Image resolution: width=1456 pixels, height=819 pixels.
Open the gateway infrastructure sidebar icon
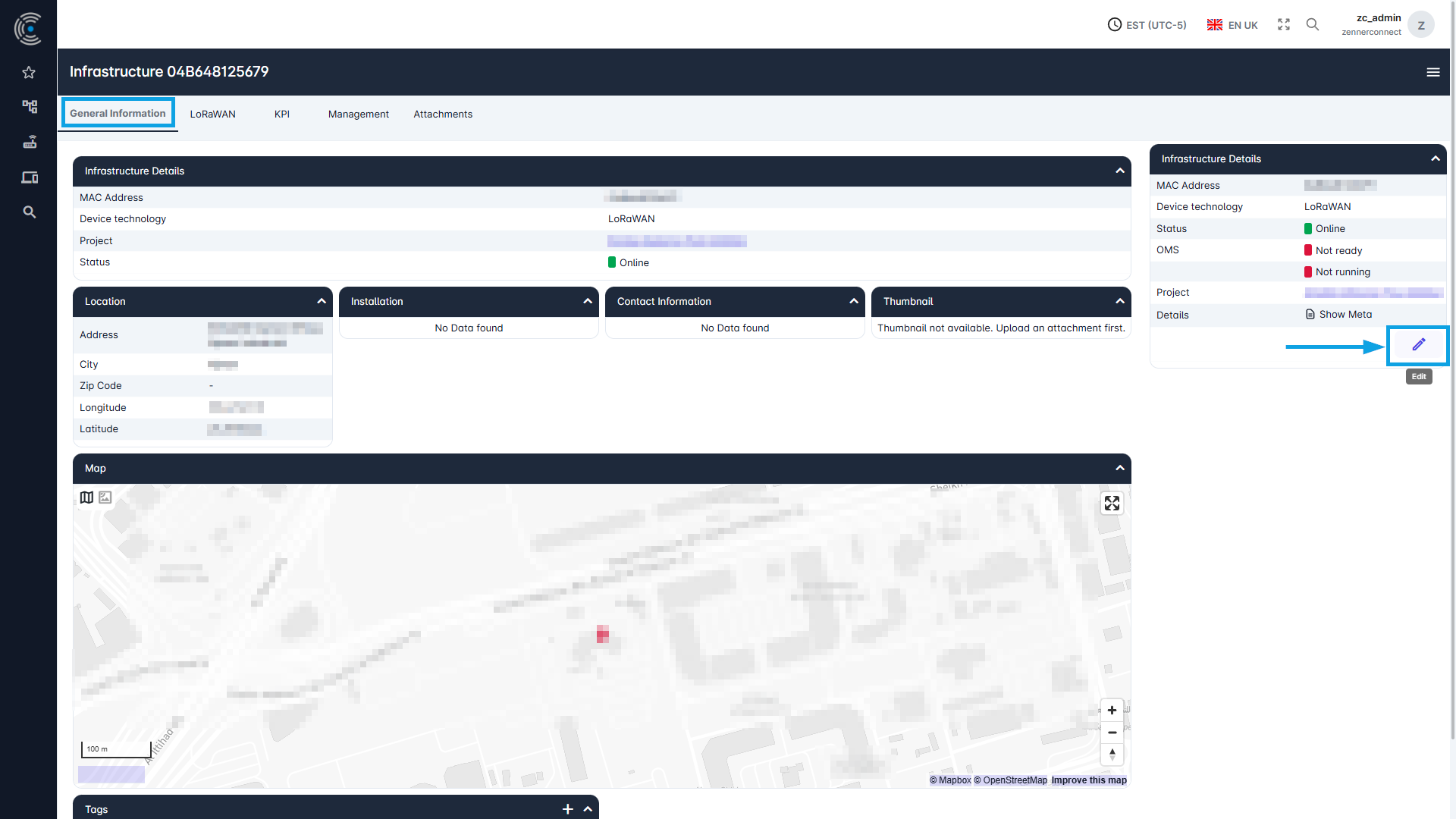point(29,142)
